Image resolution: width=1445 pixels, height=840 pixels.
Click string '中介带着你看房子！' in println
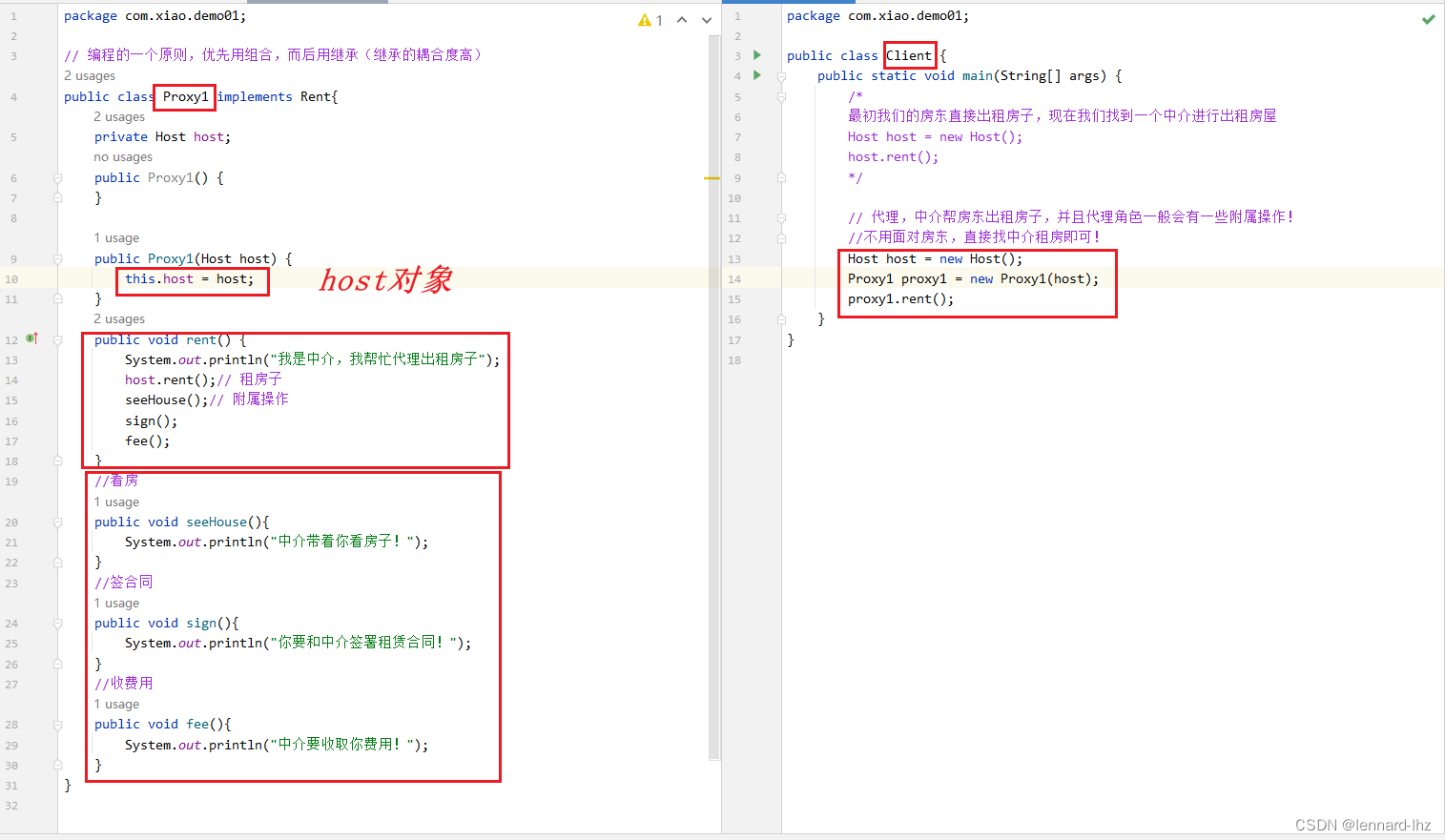pyautogui.click(x=341, y=542)
